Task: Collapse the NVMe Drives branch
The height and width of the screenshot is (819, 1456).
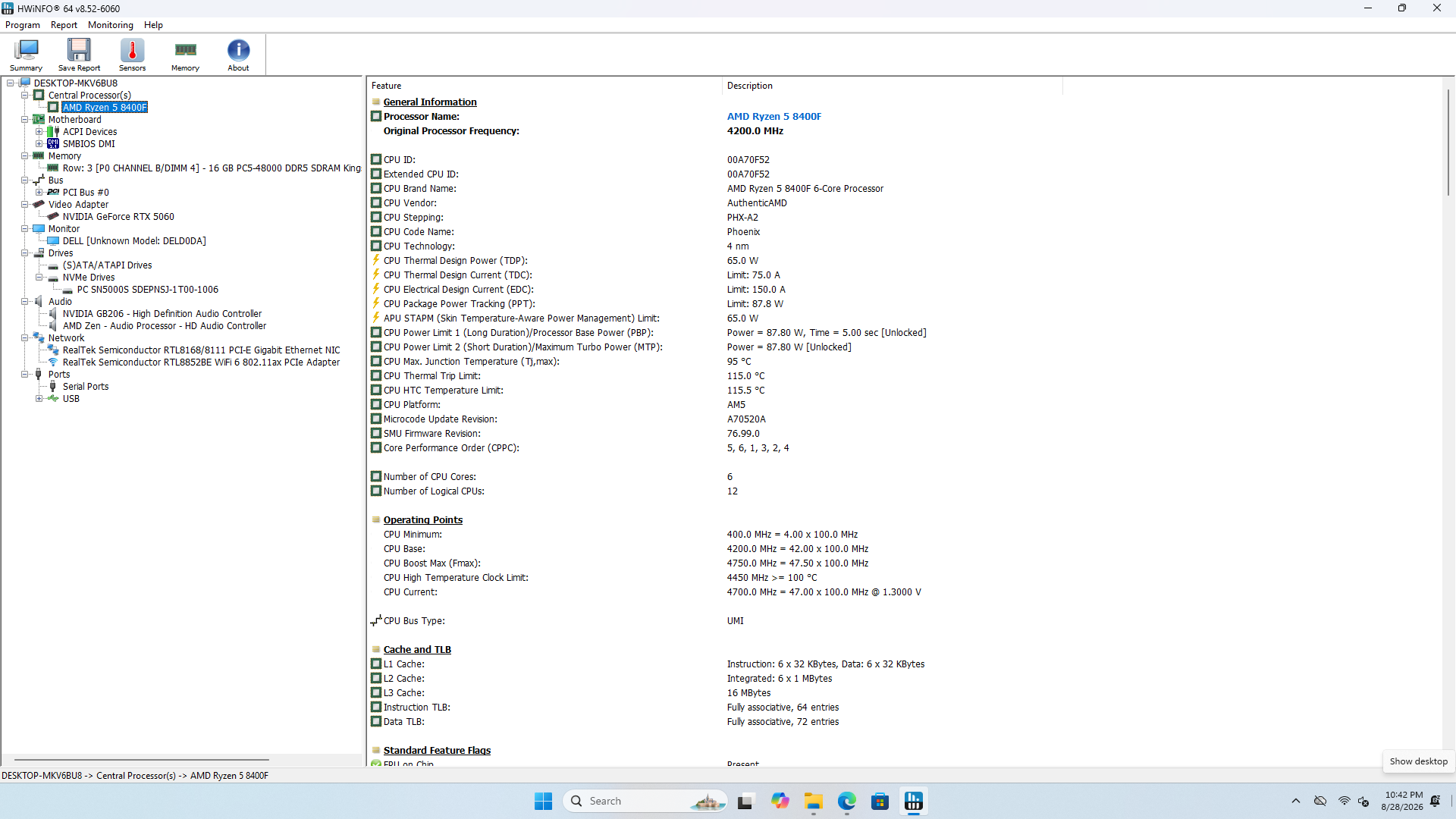Action: [39, 277]
